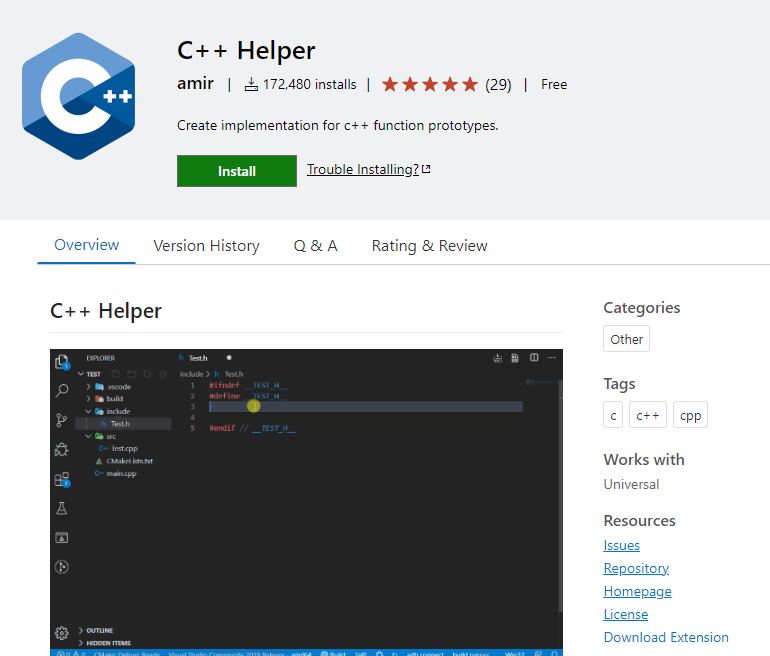Screen dimensions: 770x656
Task: Click the #endif line in the demo code
Action: (x=252, y=428)
